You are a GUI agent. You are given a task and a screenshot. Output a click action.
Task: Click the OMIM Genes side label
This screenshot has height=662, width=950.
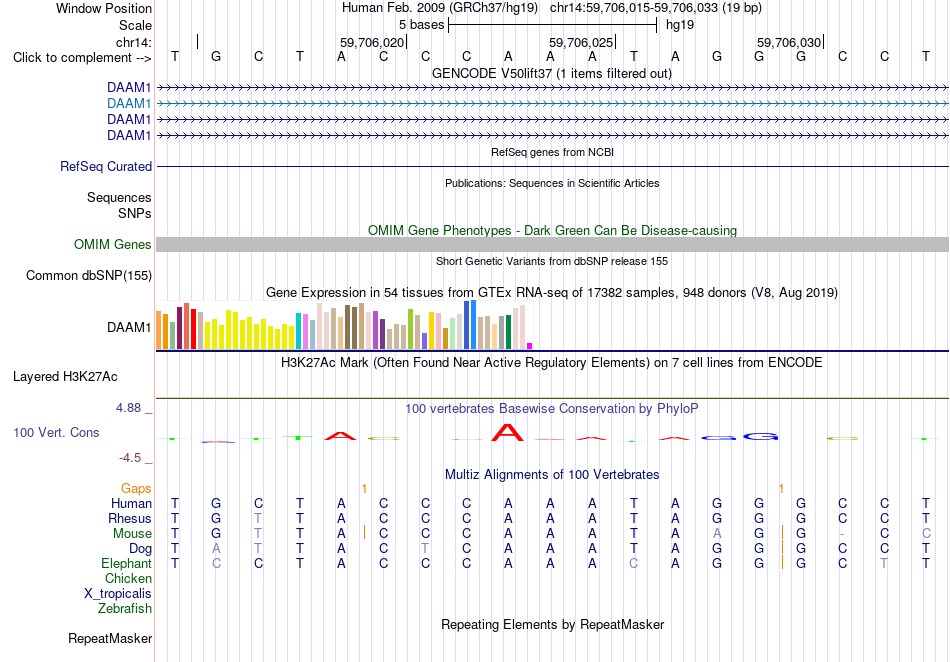[x=112, y=245]
